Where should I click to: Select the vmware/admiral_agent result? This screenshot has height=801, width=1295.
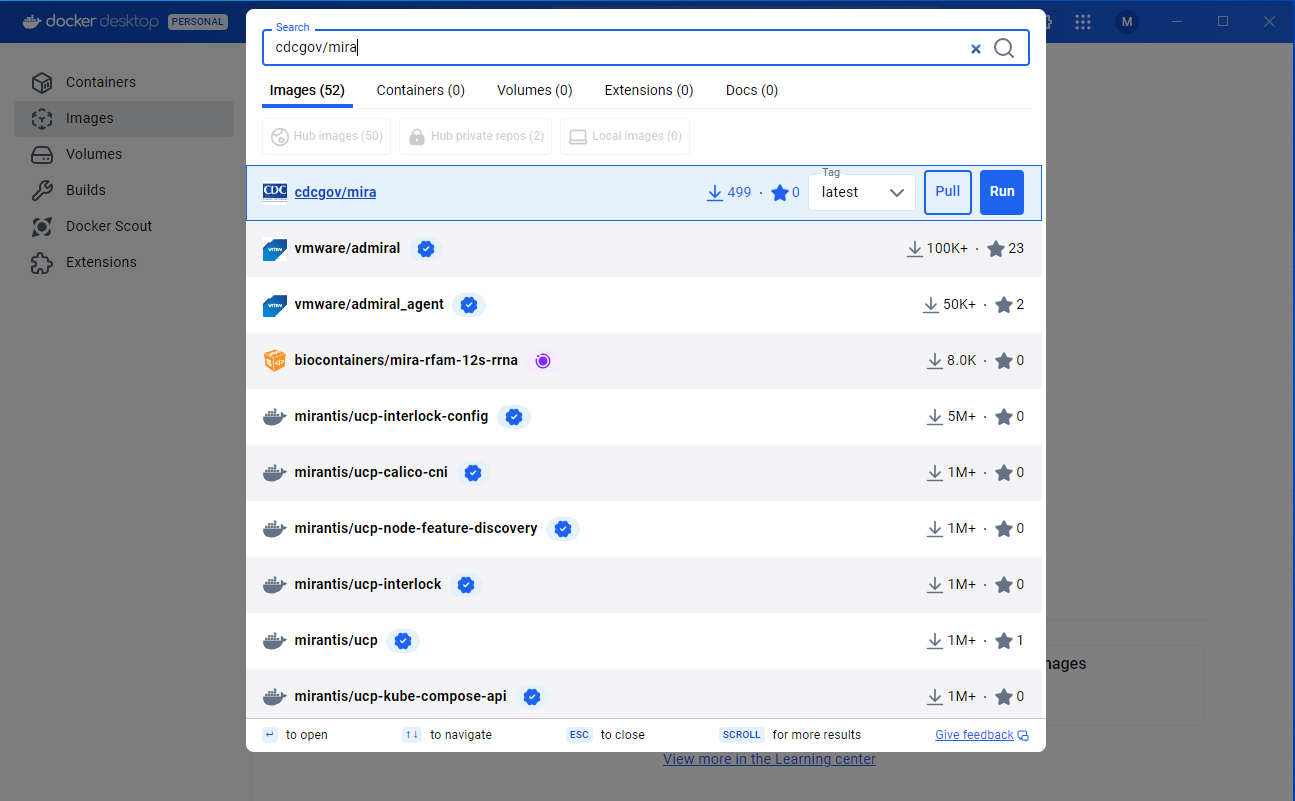pyautogui.click(x=644, y=305)
